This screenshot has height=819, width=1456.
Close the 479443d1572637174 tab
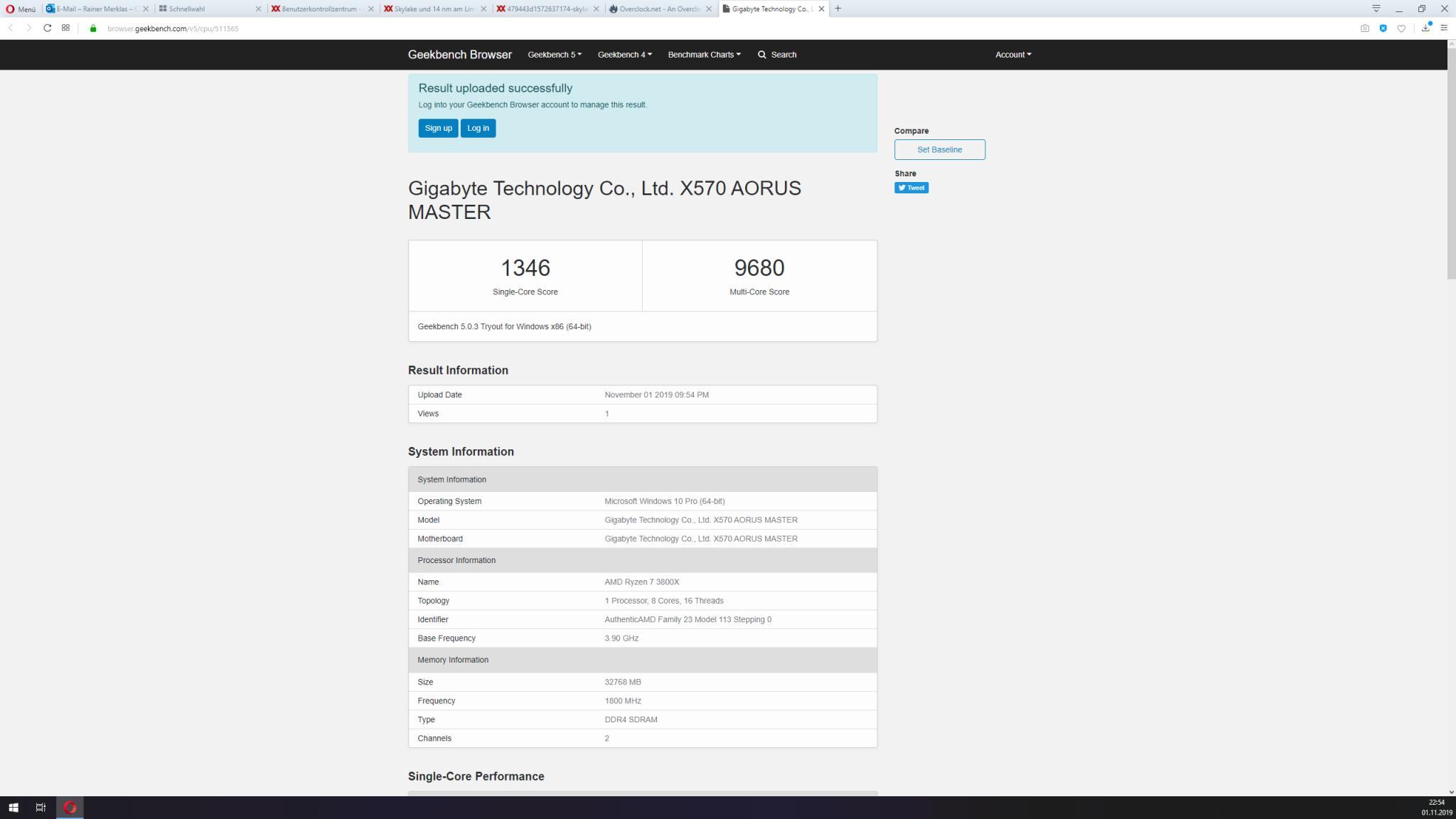click(x=596, y=9)
